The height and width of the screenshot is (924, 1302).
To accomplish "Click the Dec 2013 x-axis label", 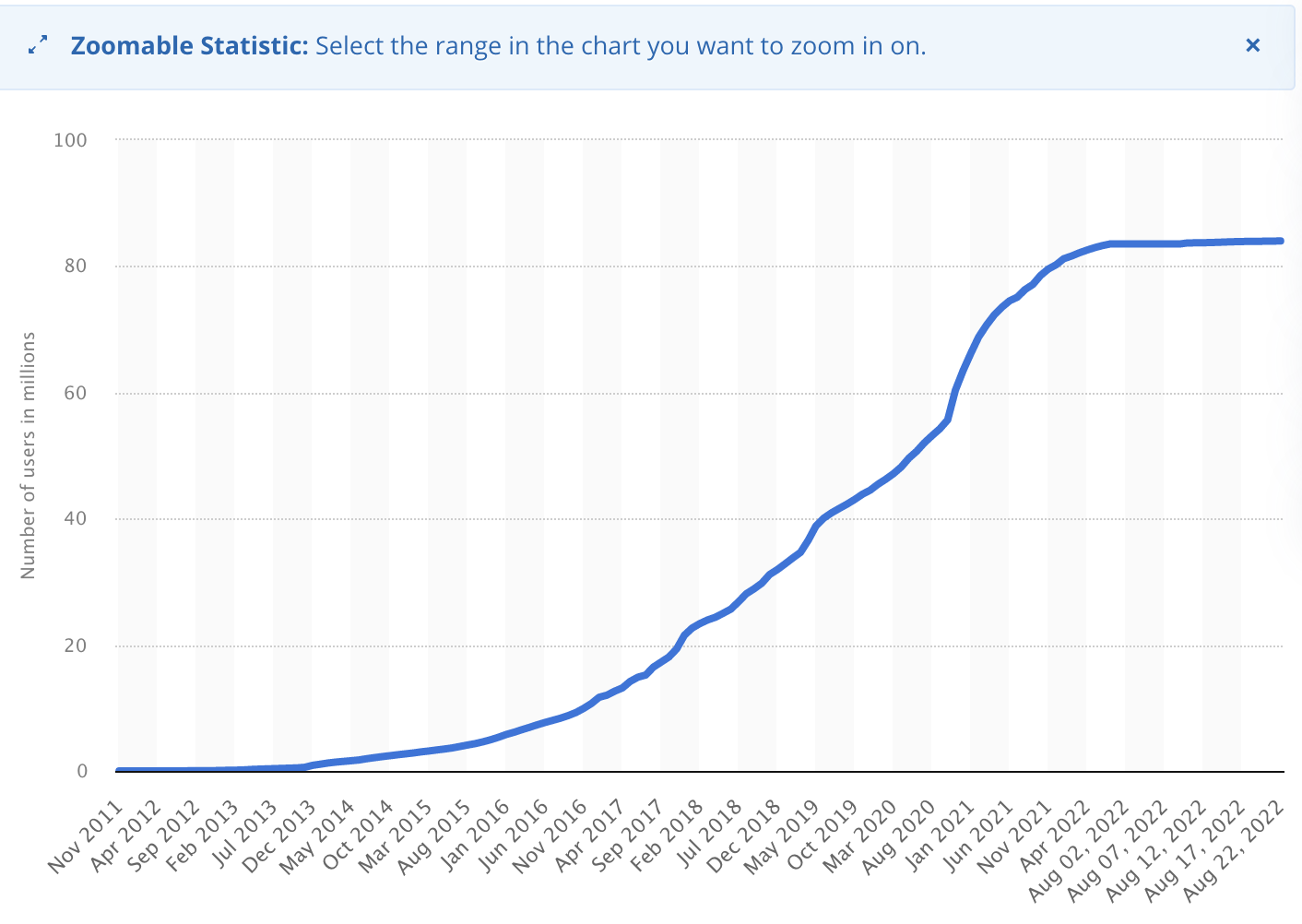I will (x=279, y=837).
